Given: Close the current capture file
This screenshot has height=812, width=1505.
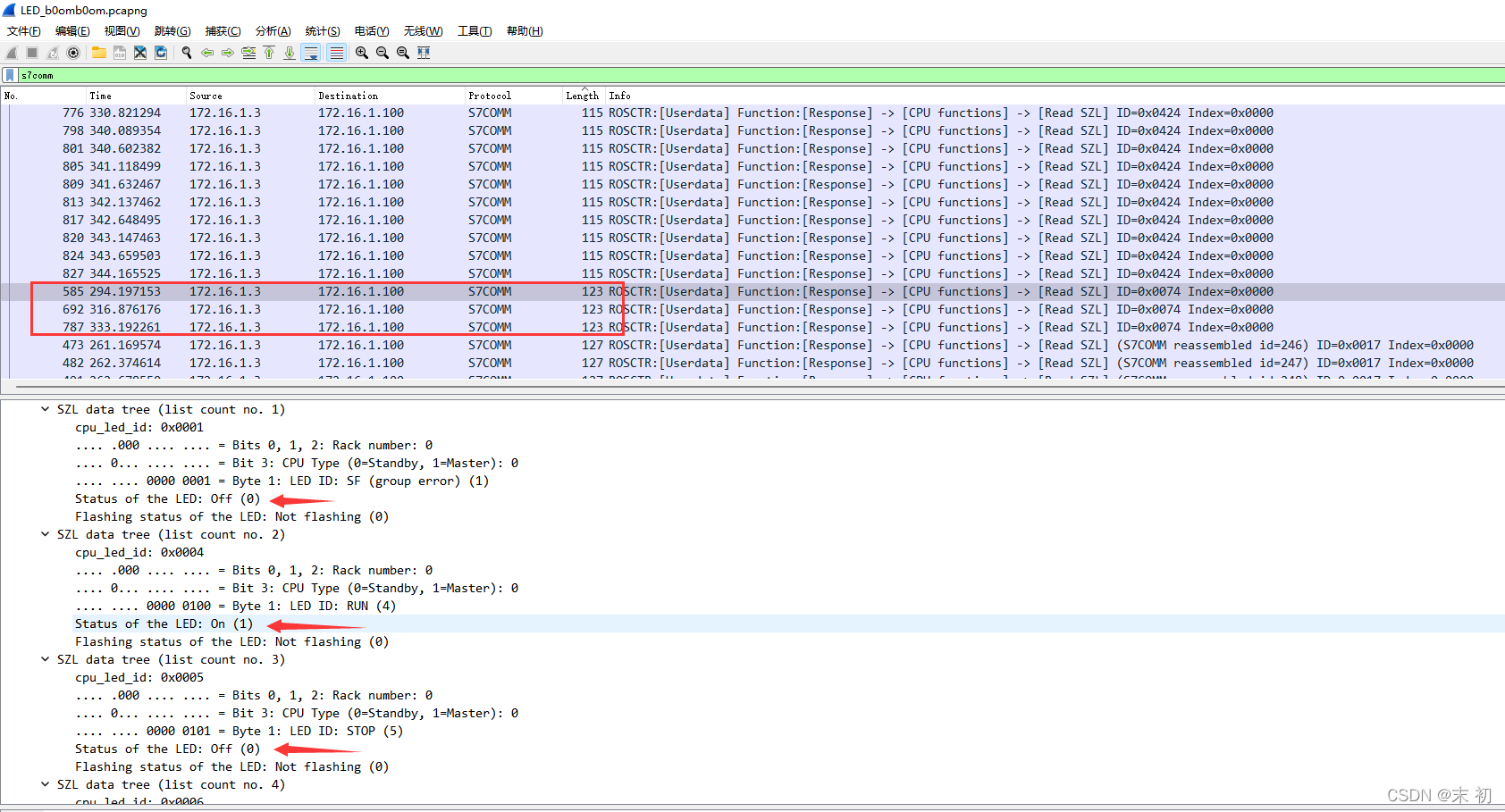Looking at the screenshot, I should pos(140,53).
